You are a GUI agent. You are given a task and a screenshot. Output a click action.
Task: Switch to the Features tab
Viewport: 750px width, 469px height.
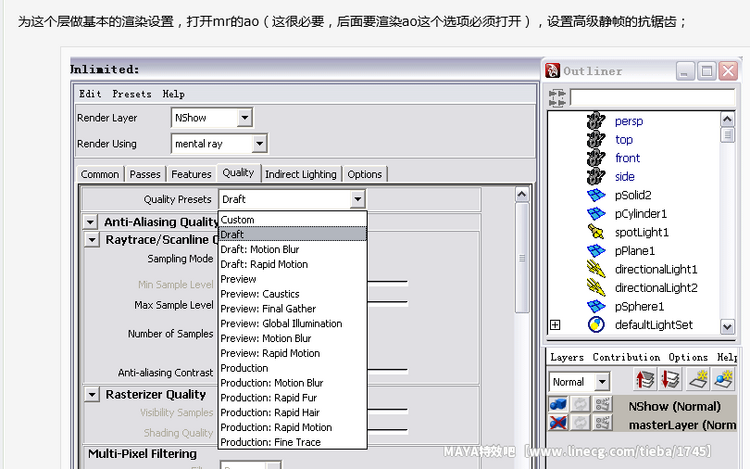click(x=191, y=174)
